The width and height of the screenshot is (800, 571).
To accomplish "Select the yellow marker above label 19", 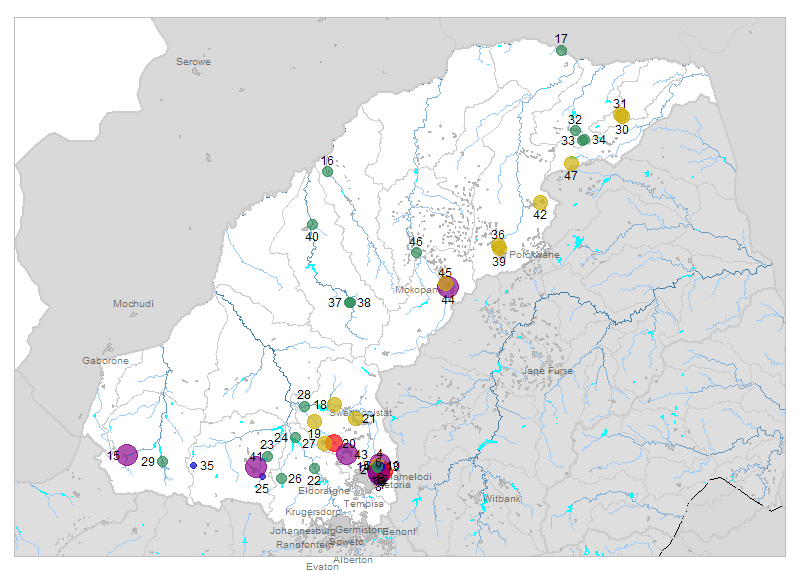I will tap(314, 421).
